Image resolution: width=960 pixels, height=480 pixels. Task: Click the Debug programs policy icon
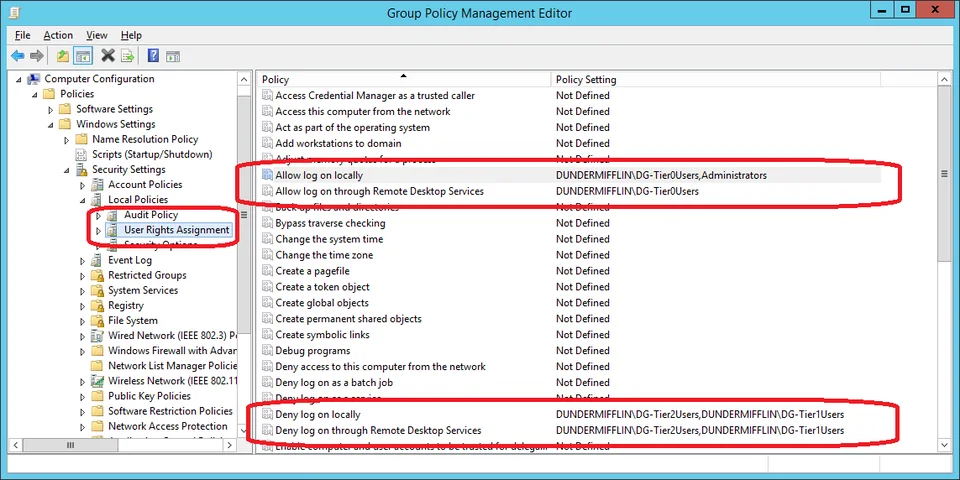(267, 351)
